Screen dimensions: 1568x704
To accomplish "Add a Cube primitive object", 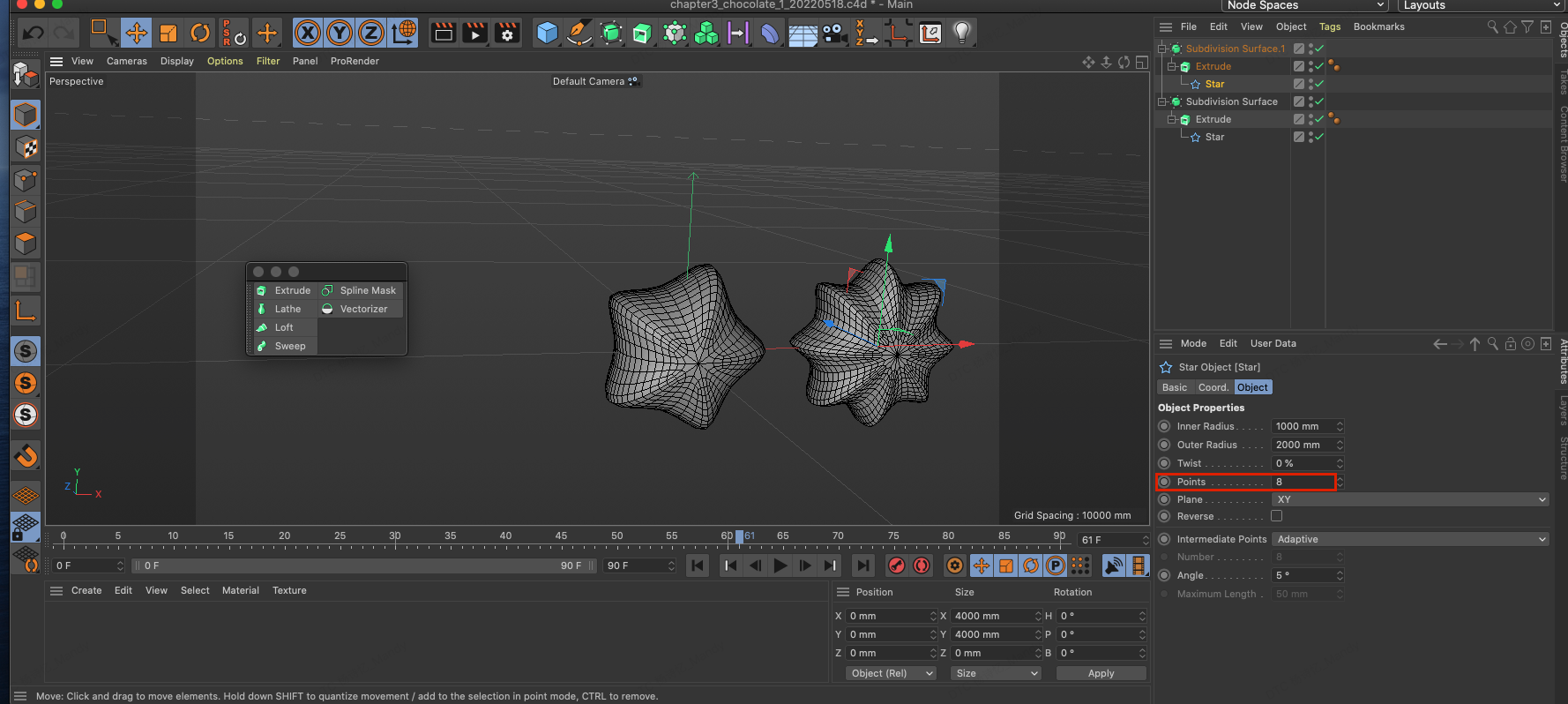I will click(x=548, y=34).
